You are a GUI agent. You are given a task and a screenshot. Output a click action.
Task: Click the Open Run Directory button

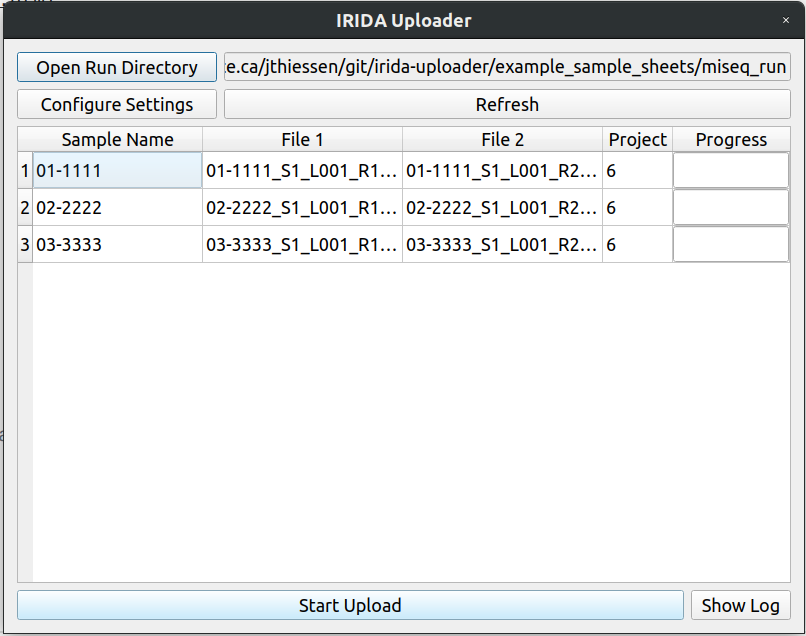(117, 67)
